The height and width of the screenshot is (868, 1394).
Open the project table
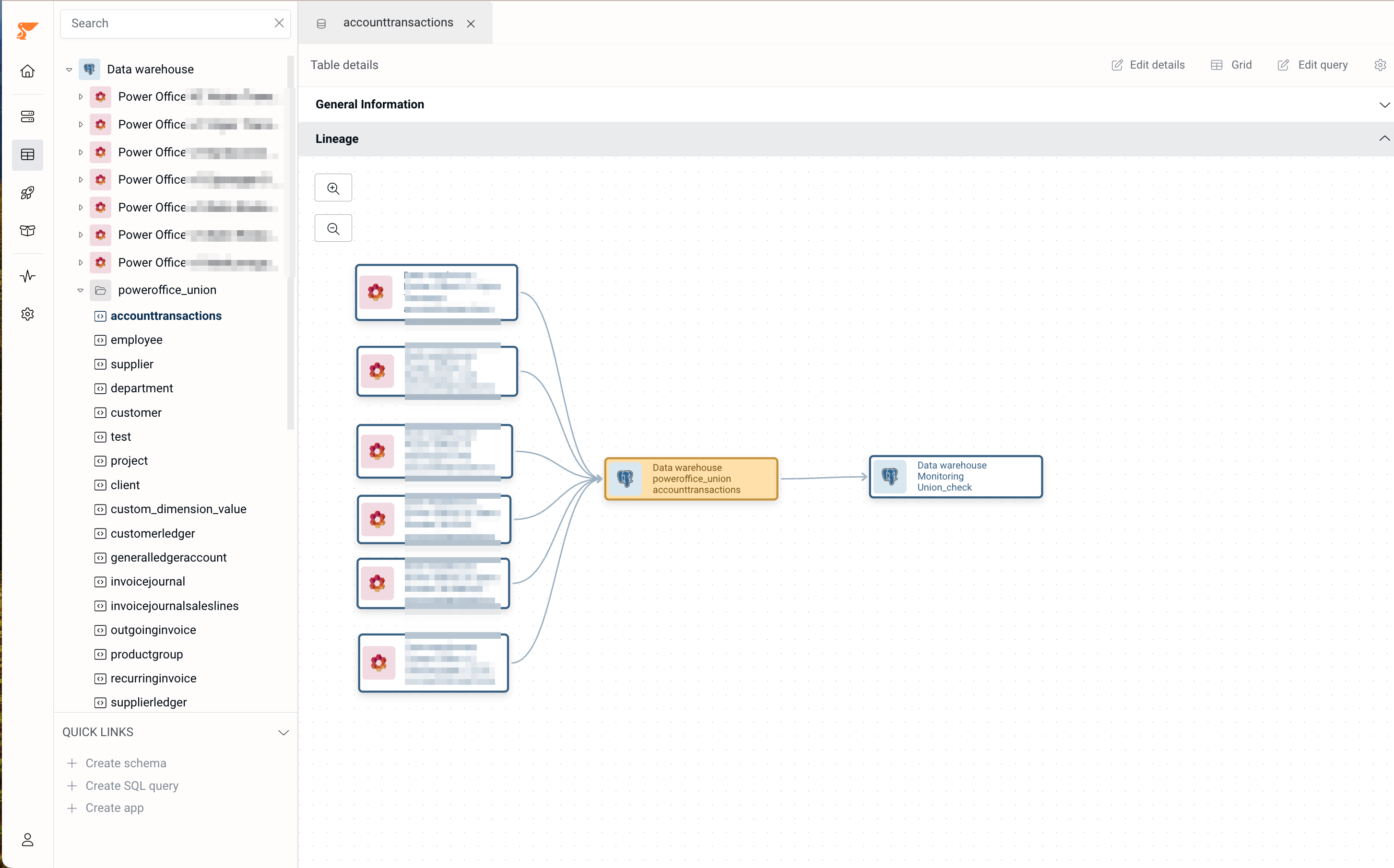tap(129, 461)
